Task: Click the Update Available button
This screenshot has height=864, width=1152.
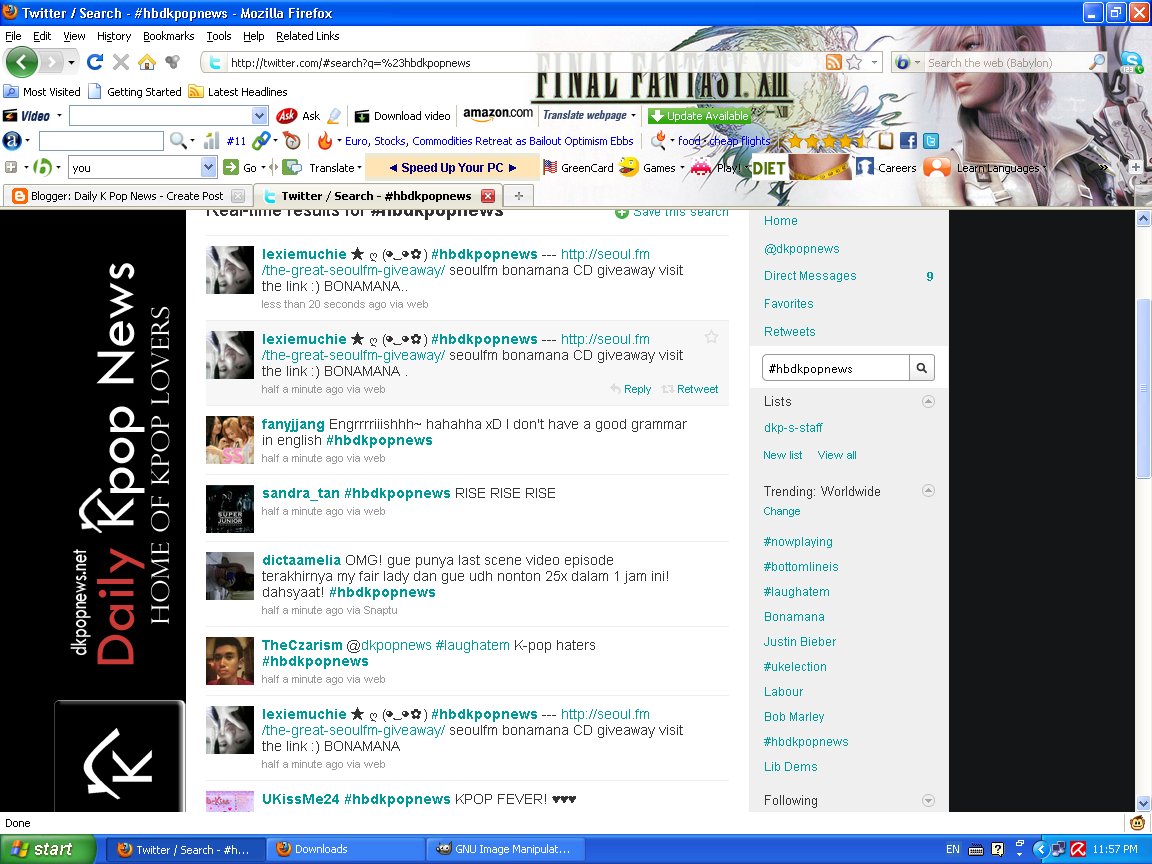Action: point(699,116)
